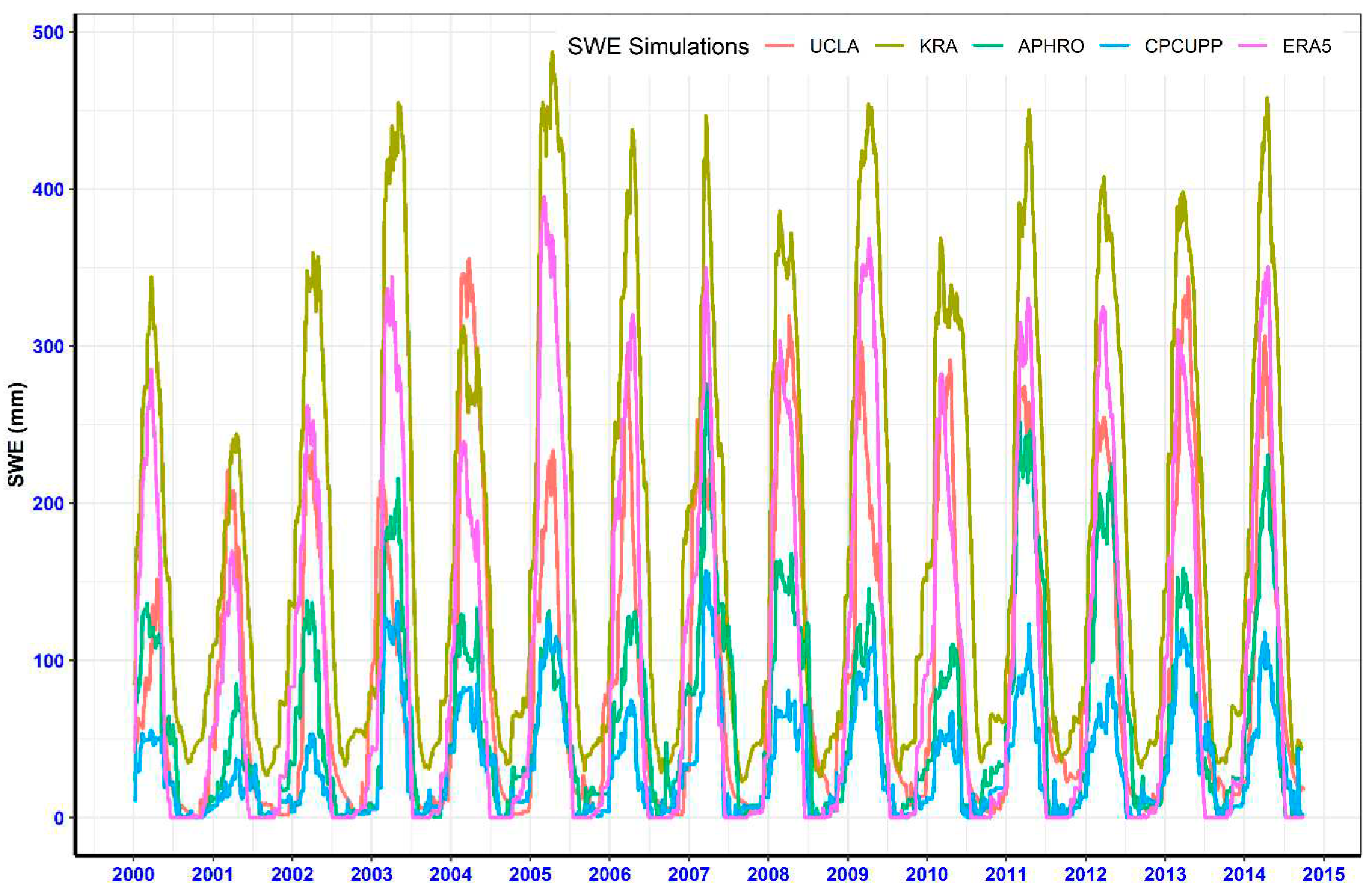Click the 2010 x-axis year label
This screenshot has width=1372, height=890.
coord(927,874)
